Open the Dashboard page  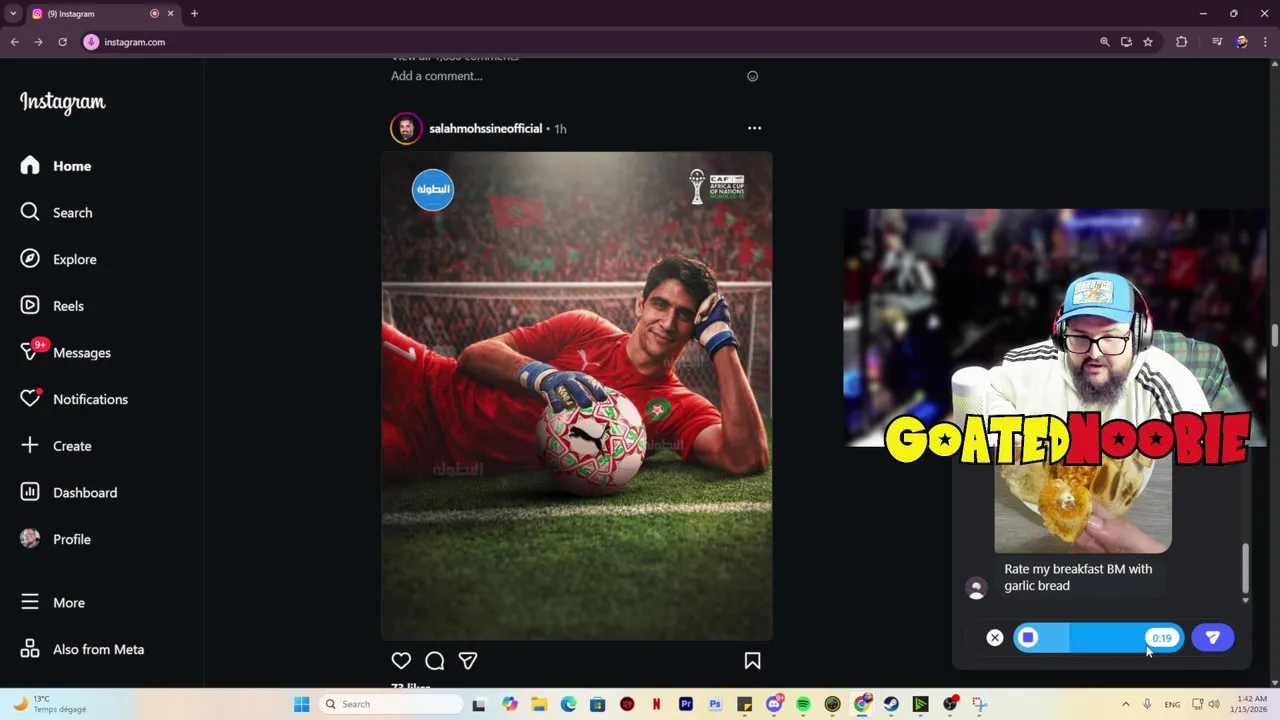coord(69,492)
